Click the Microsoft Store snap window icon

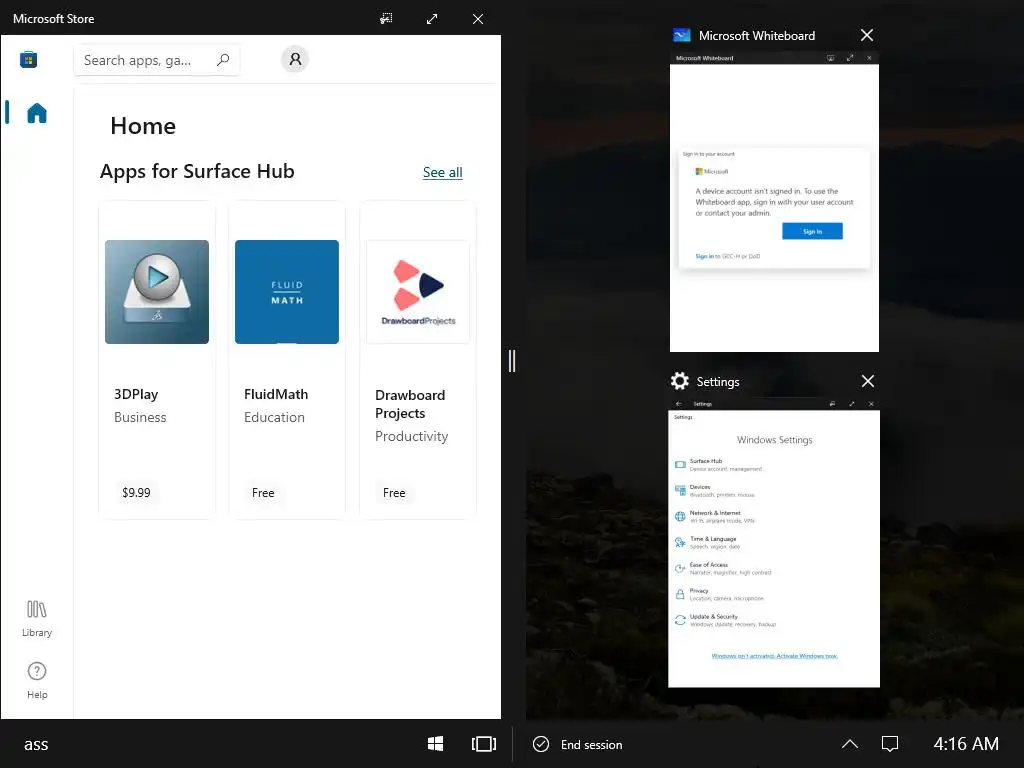coord(387,18)
